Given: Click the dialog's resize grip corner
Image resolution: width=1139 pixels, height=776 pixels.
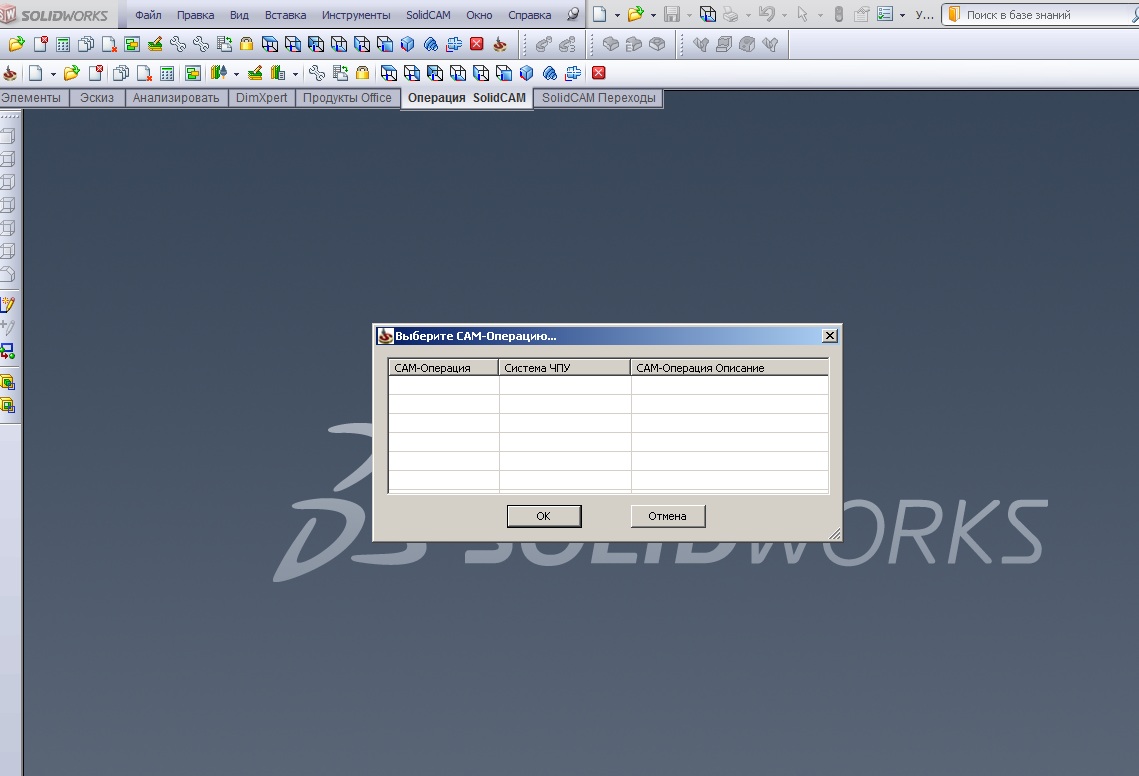Looking at the screenshot, I should coord(835,534).
